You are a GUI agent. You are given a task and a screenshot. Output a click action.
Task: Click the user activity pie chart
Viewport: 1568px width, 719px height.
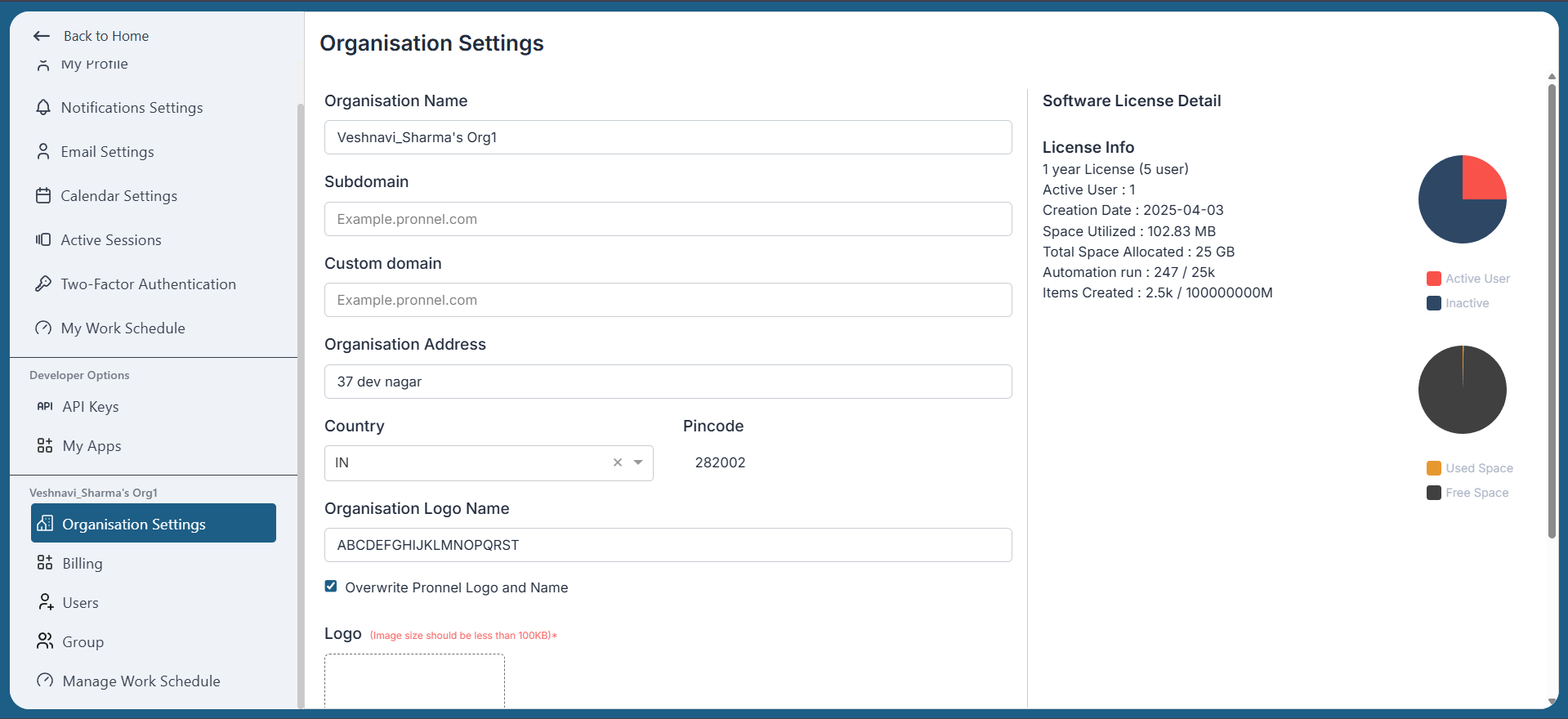1463,199
